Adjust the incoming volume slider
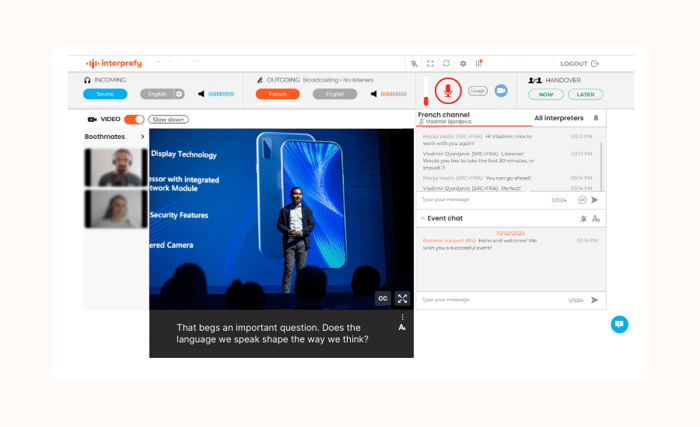The width and height of the screenshot is (700, 427). pyautogui.click(x=221, y=94)
